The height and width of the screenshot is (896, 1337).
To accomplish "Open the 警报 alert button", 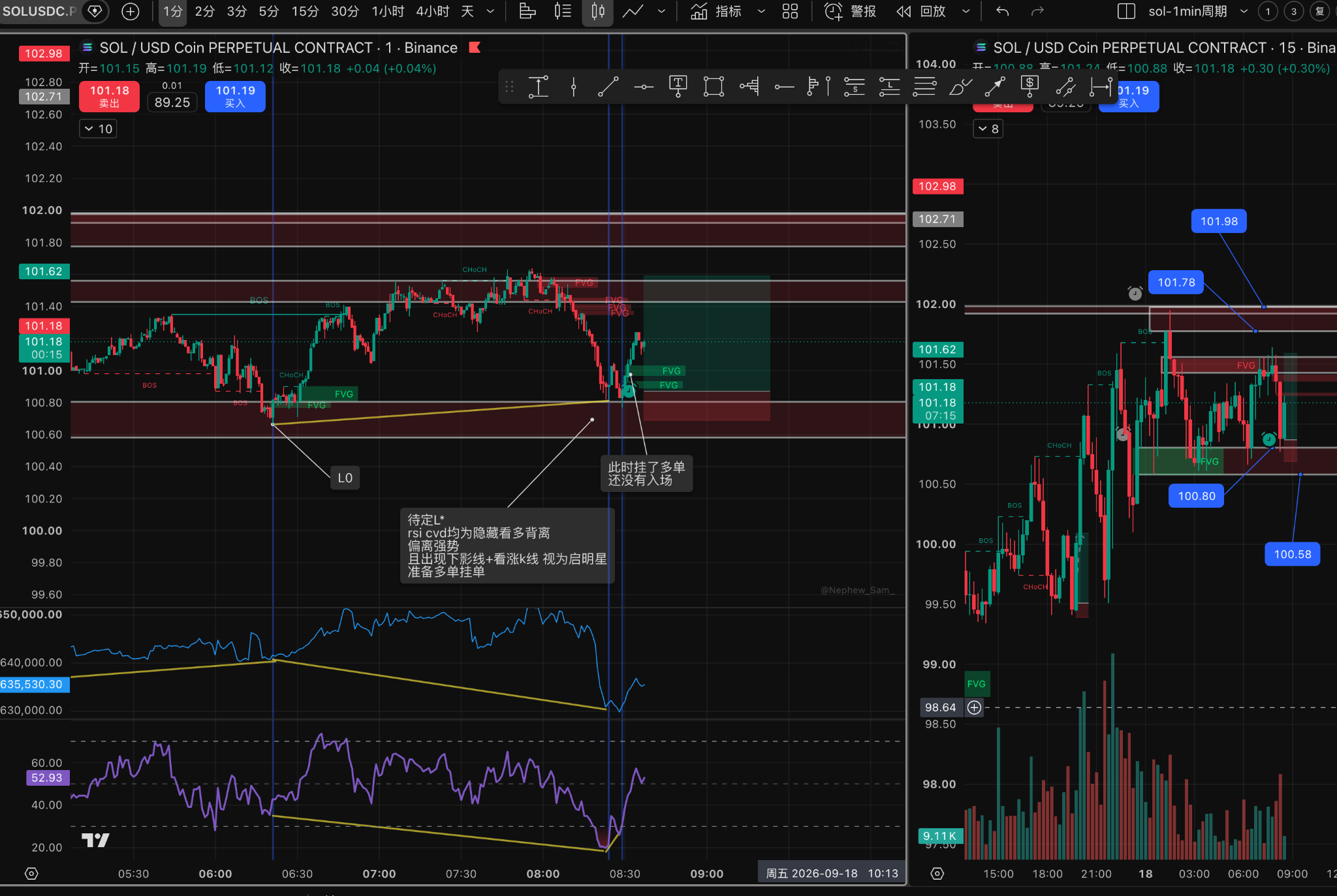I will 850,11.
